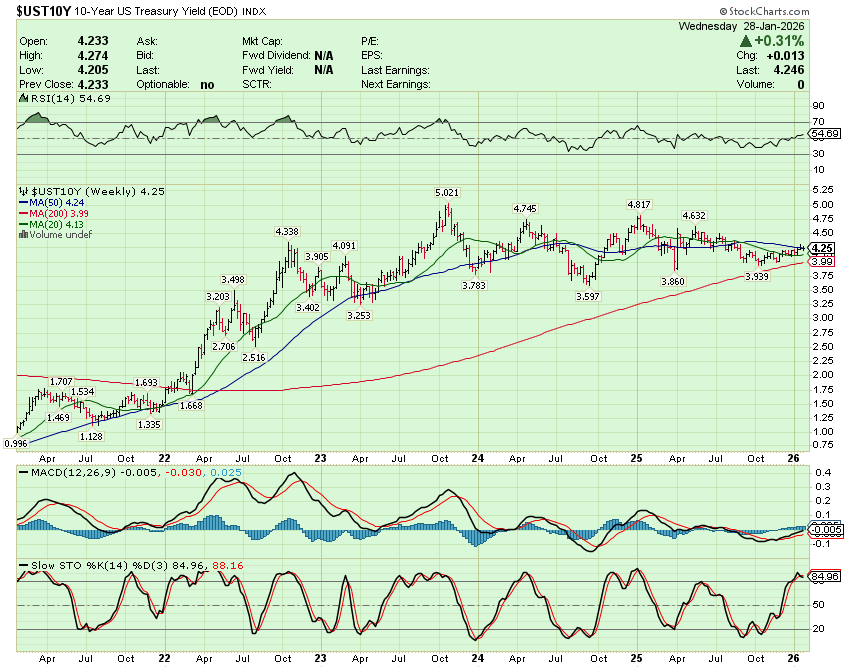Click the 5.021 peak yield label

coord(447,192)
